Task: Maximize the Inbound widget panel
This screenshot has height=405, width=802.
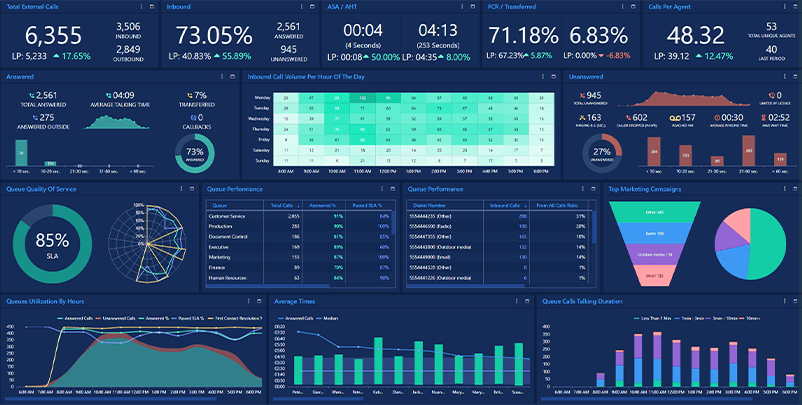Action: [x=311, y=6]
